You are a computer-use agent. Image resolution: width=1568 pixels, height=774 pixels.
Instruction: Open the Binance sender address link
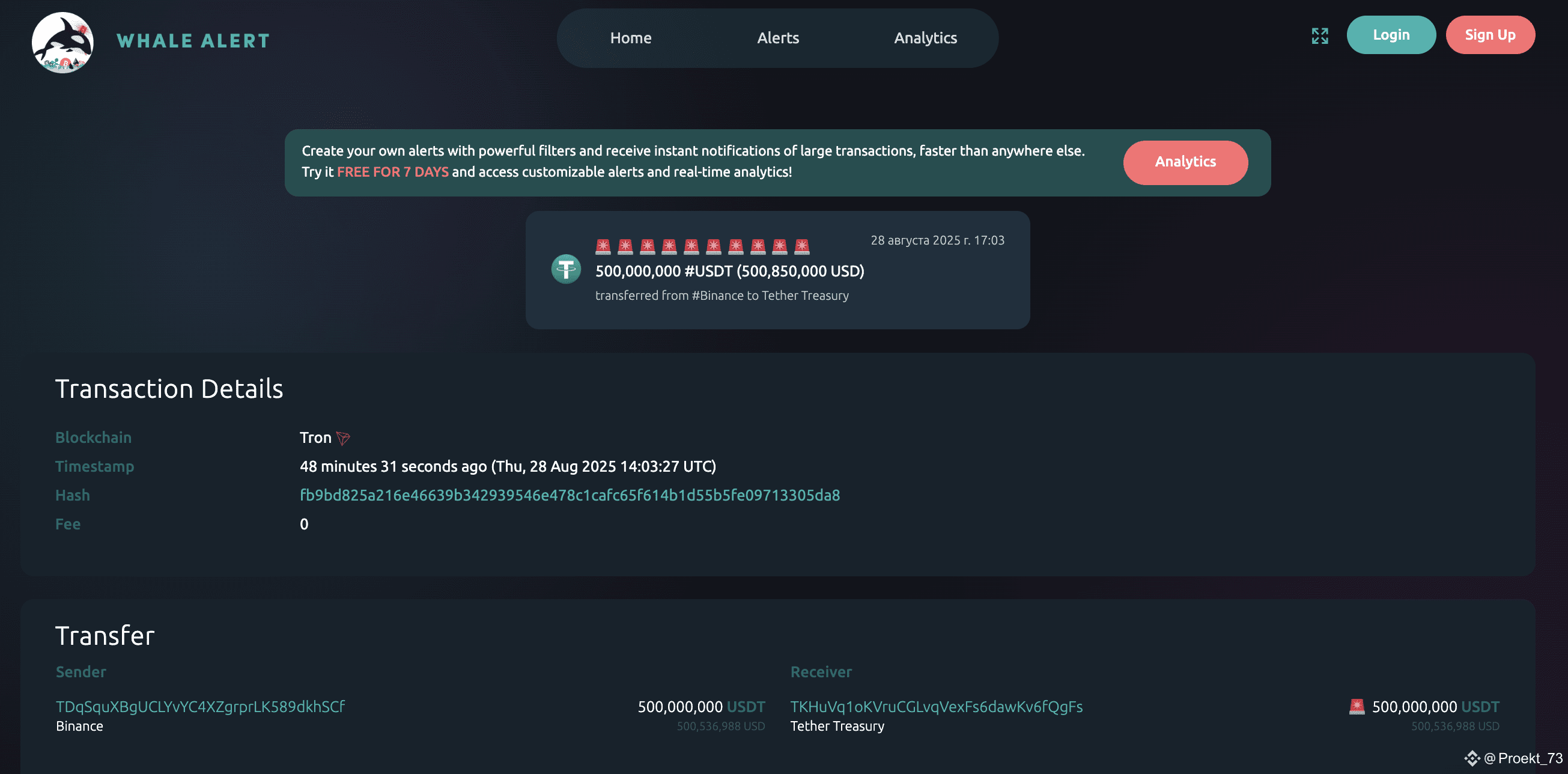pyautogui.click(x=200, y=707)
